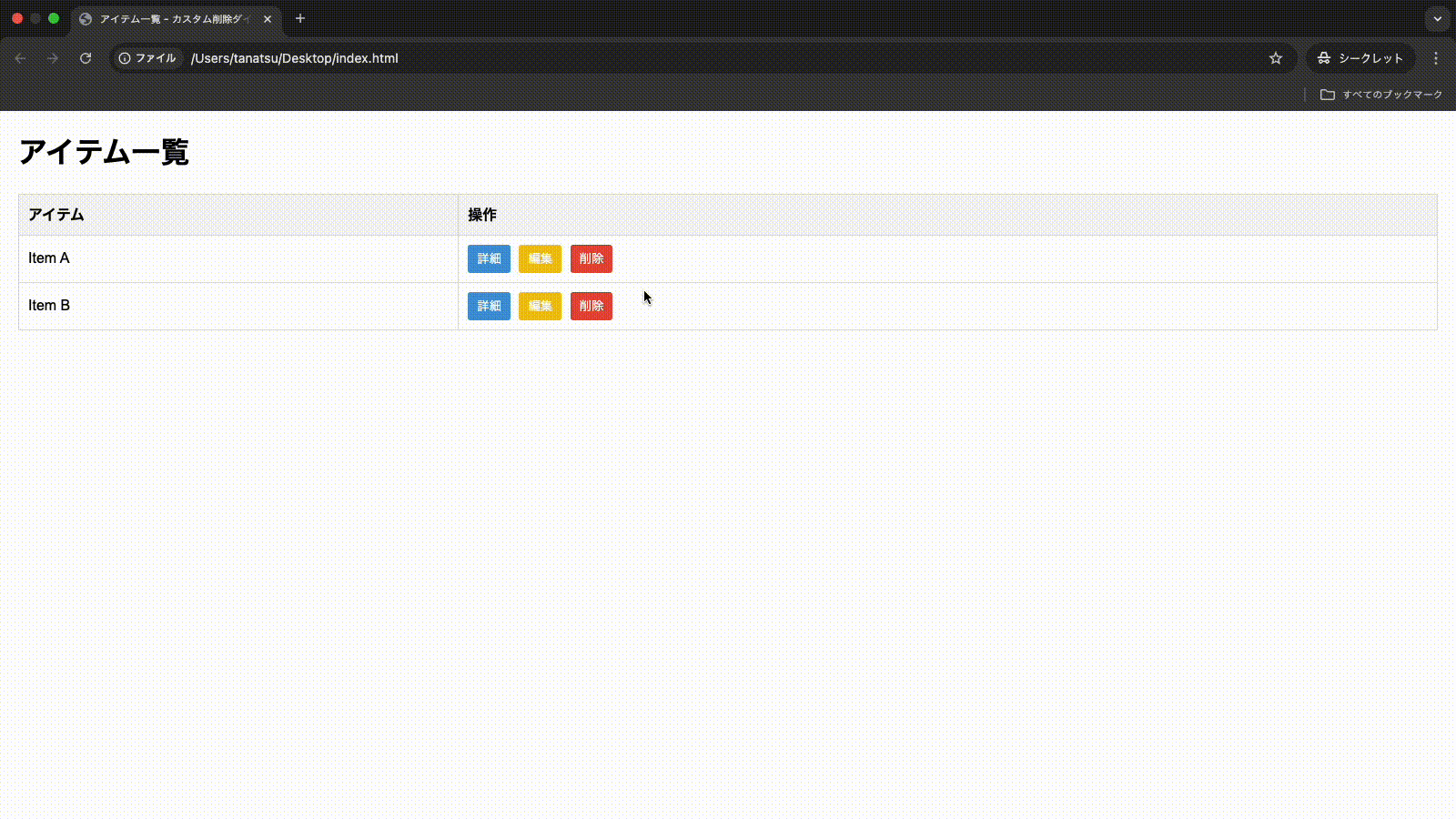Viewport: 1456px width, 819px height.
Task: Go back with the browser back arrow
Action: coord(21,58)
